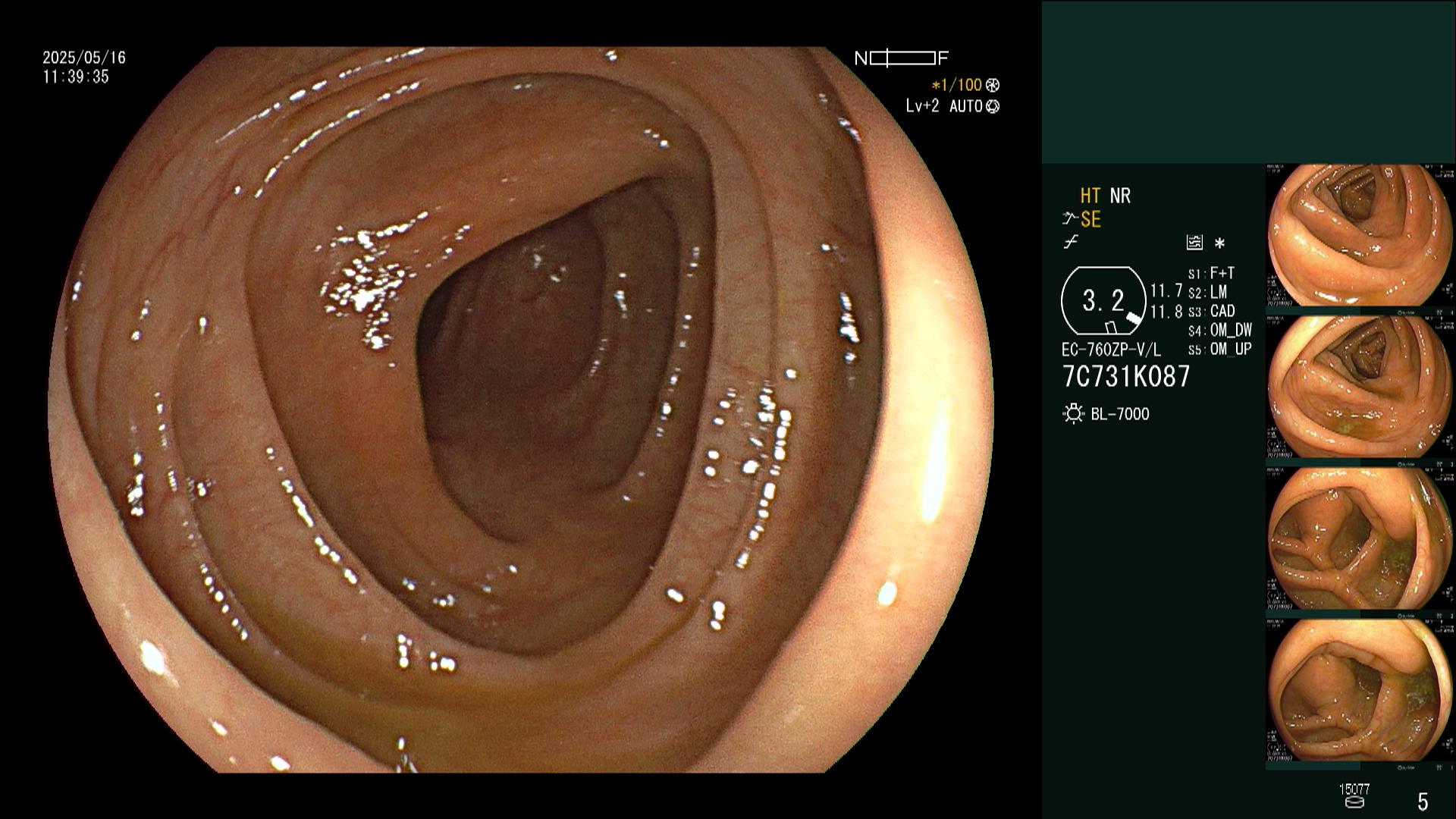Click the storage disk icon under 15077

pos(1354,802)
